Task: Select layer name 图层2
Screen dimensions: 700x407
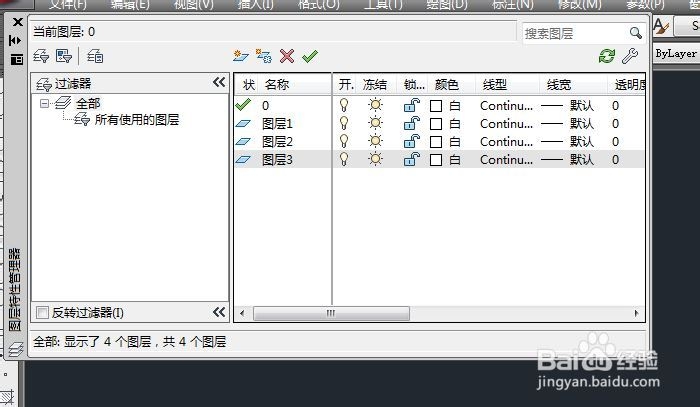Action: coord(277,141)
